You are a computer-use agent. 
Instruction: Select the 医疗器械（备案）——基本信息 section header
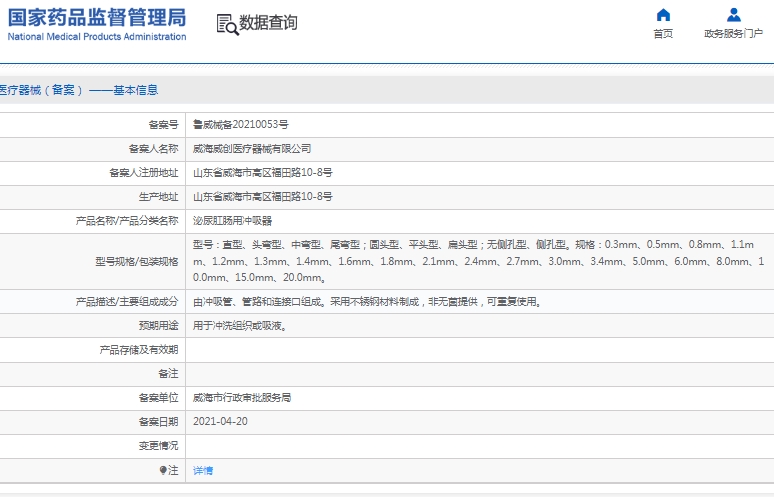coord(78,90)
